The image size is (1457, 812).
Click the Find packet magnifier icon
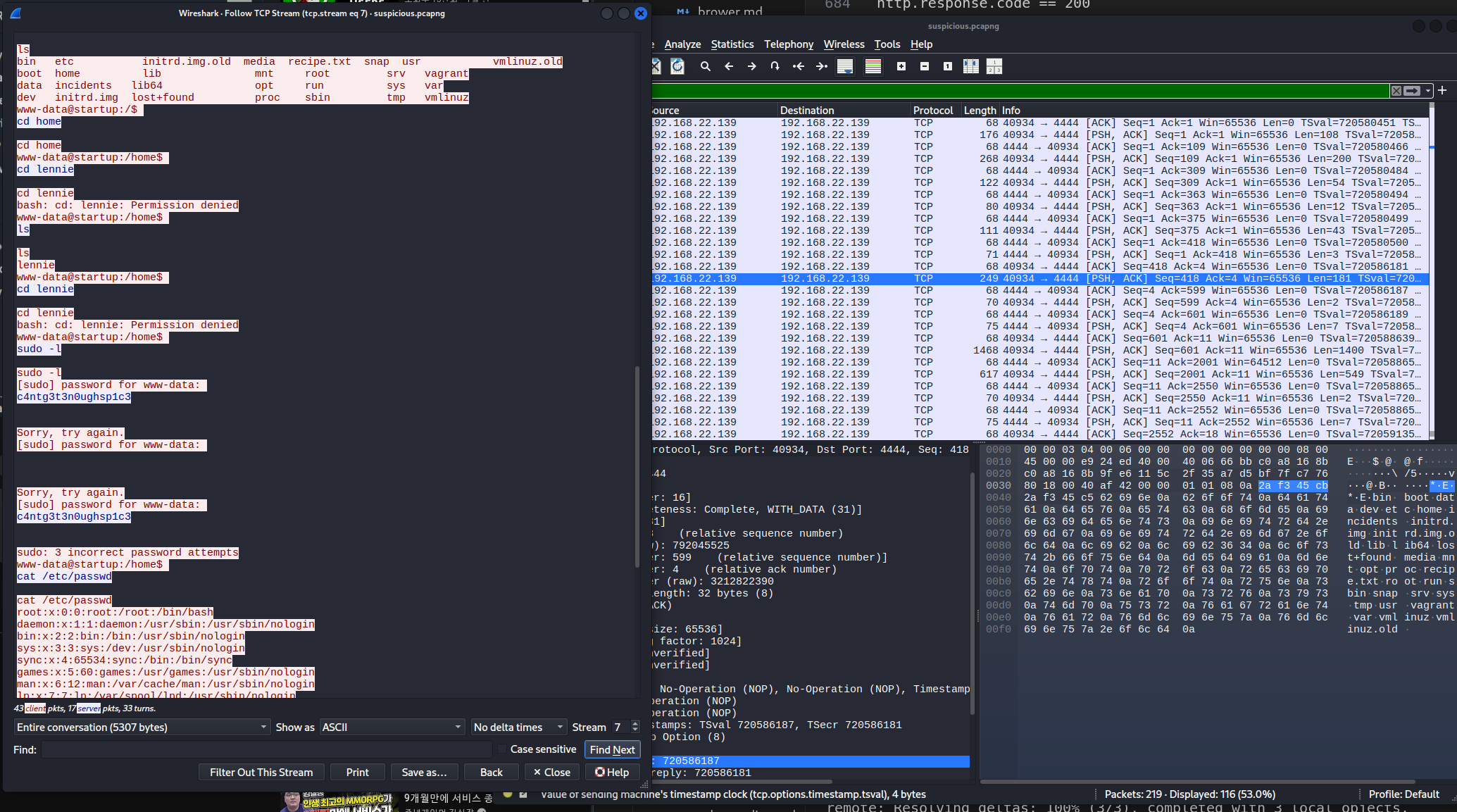tap(705, 66)
